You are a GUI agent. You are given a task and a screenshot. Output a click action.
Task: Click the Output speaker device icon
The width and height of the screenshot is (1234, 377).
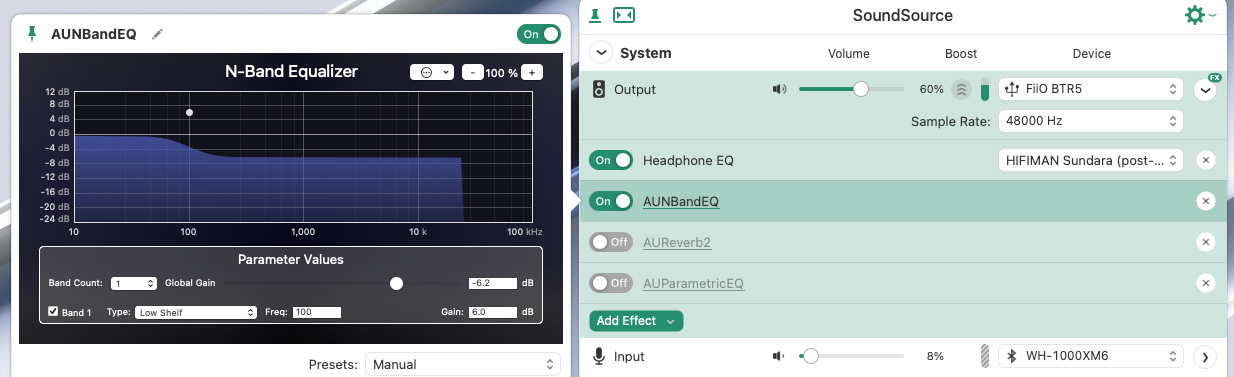click(x=599, y=89)
